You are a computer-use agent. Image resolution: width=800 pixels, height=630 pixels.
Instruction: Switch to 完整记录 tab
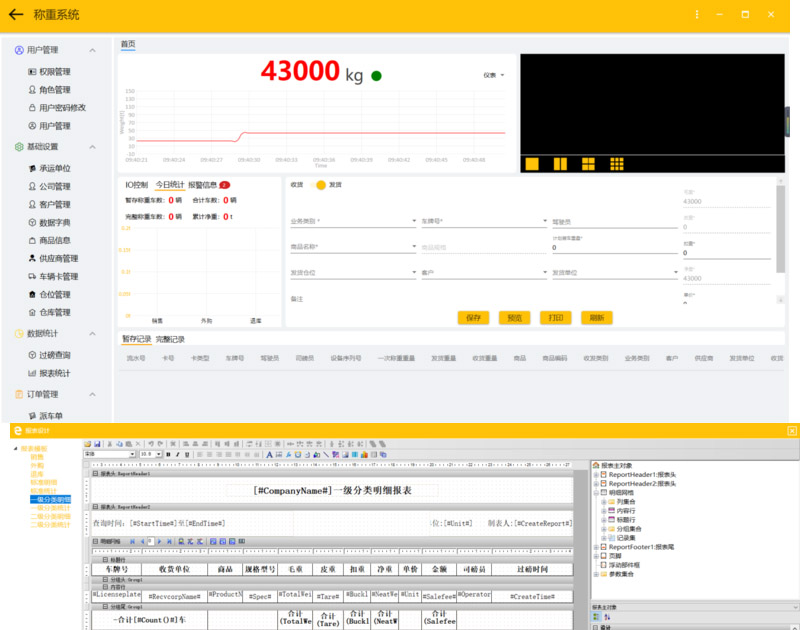pyautogui.click(x=171, y=339)
